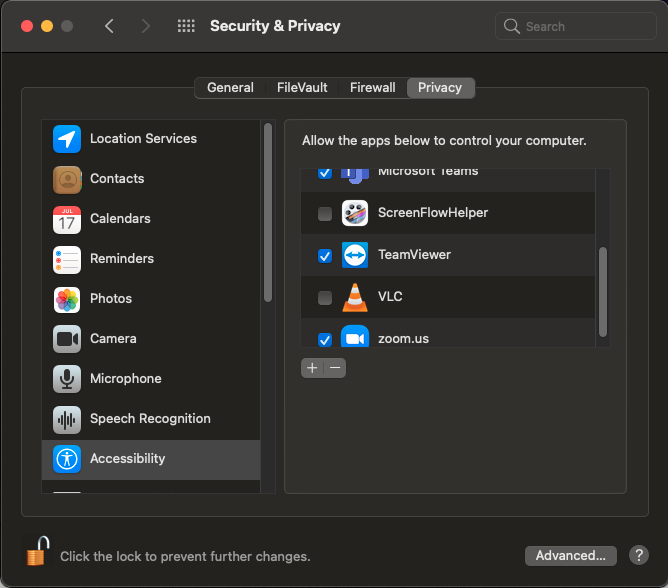
Task: Click the Contacts icon in sidebar
Action: (x=67, y=179)
